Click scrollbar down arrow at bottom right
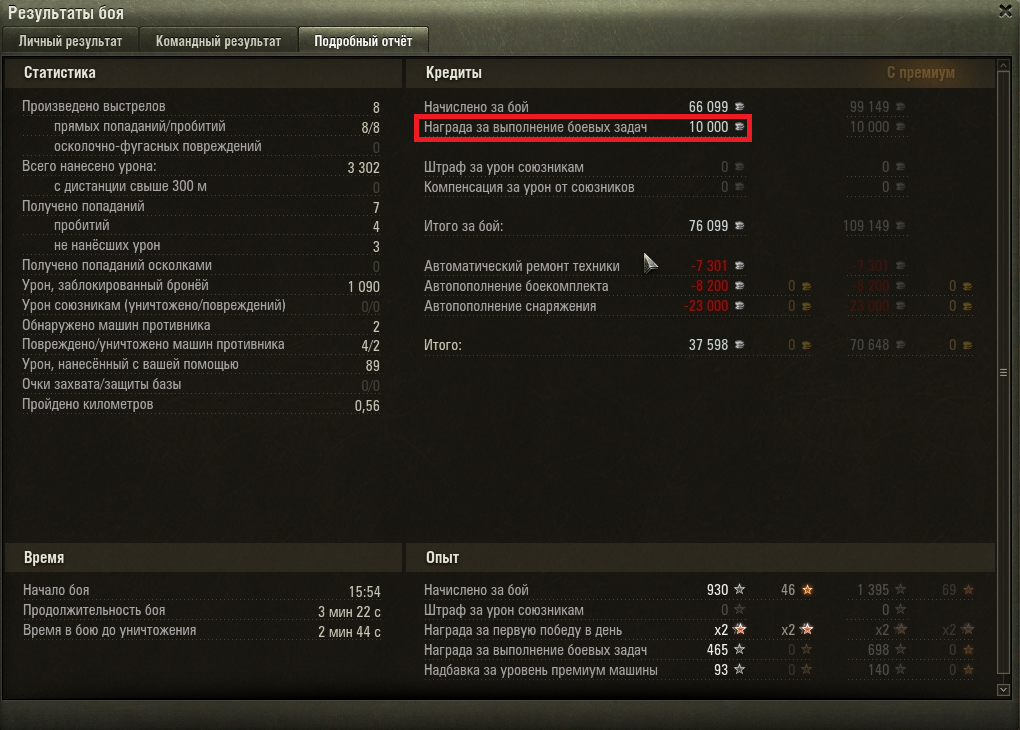Viewport: 1020px width, 730px height. 1003,690
